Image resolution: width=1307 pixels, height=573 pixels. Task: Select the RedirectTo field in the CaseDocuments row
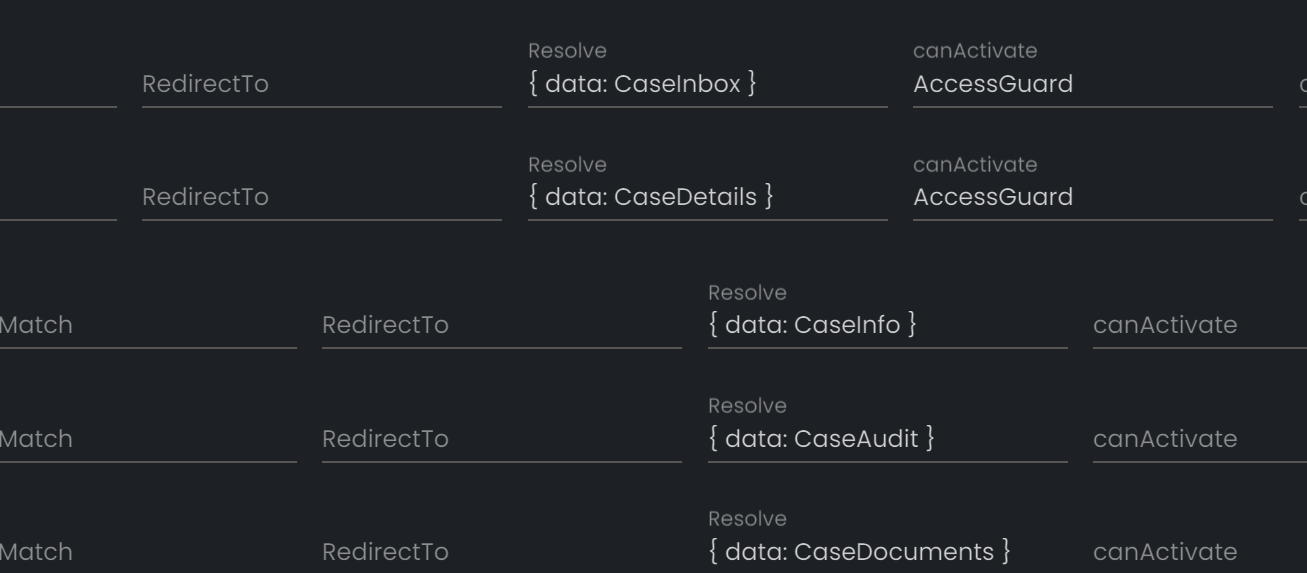point(502,552)
